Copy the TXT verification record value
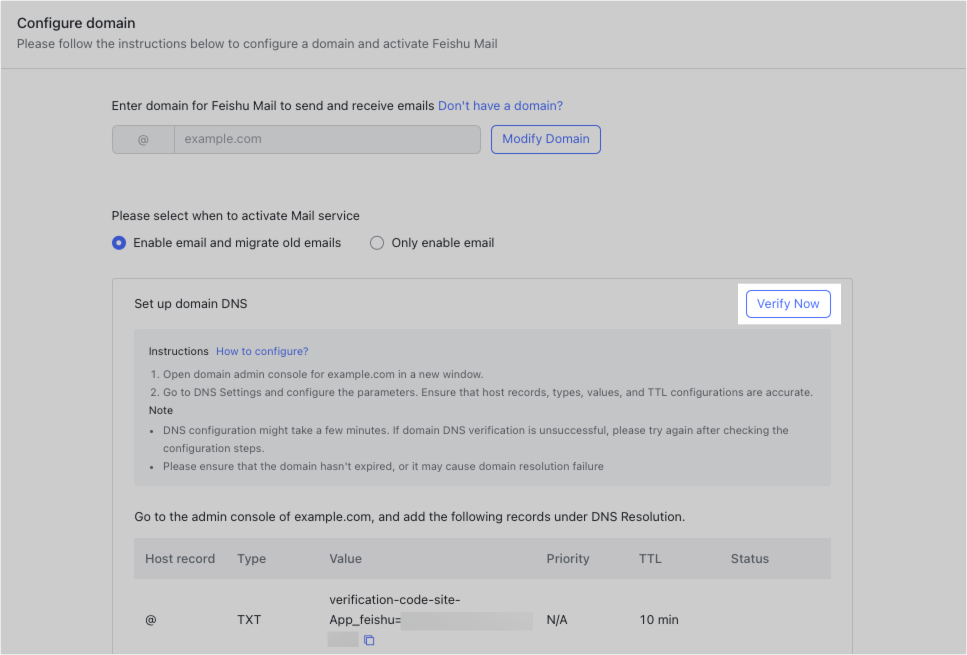Image resolution: width=967 pixels, height=655 pixels. point(368,639)
